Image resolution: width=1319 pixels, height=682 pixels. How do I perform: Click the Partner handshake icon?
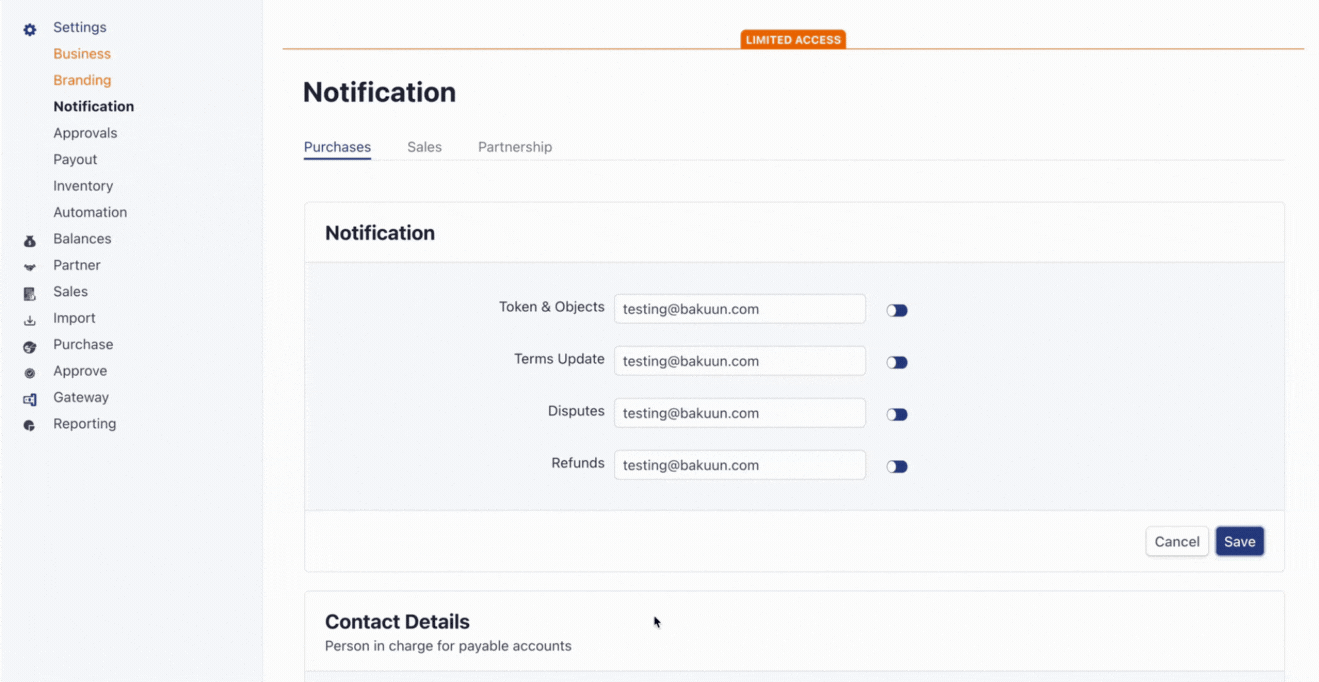click(29, 265)
